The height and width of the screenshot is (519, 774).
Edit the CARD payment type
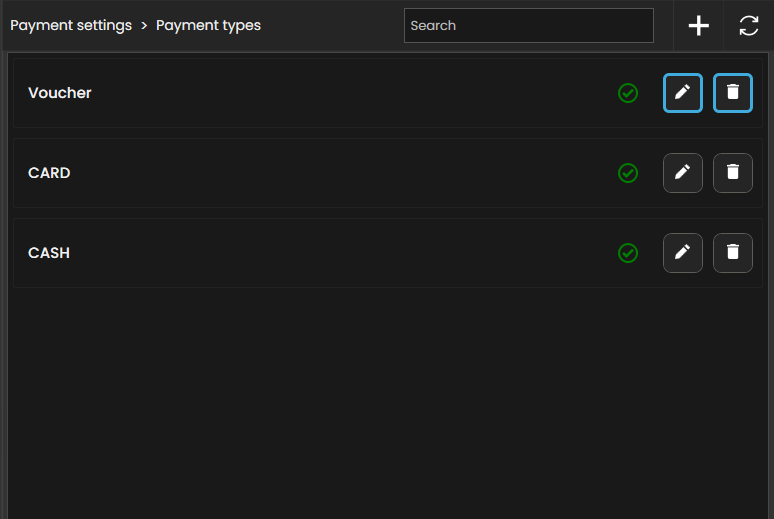pyautogui.click(x=683, y=173)
